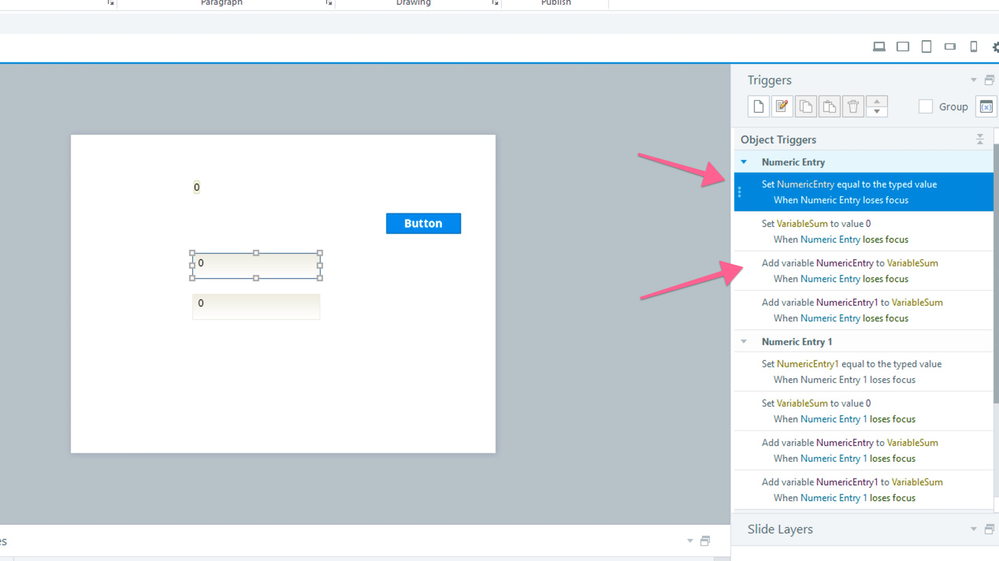
Task: Grab the drag handle on the selected trigger
Action: 739,192
